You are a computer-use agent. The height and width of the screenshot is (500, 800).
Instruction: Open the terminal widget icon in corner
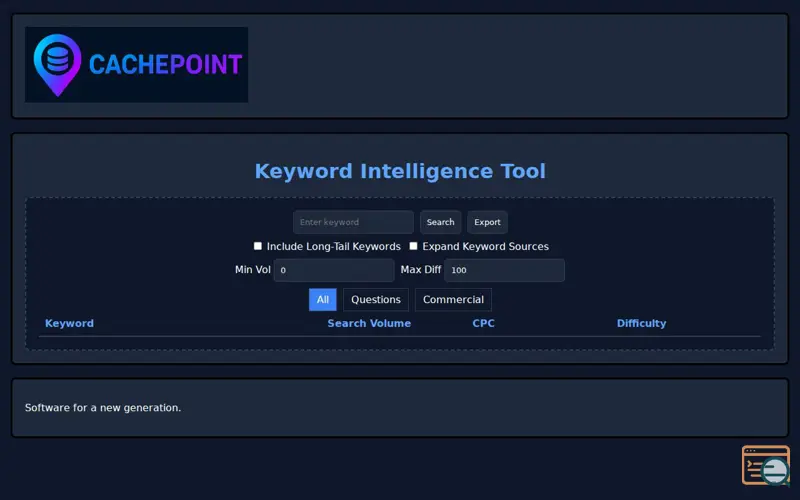(x=766, y=465)
